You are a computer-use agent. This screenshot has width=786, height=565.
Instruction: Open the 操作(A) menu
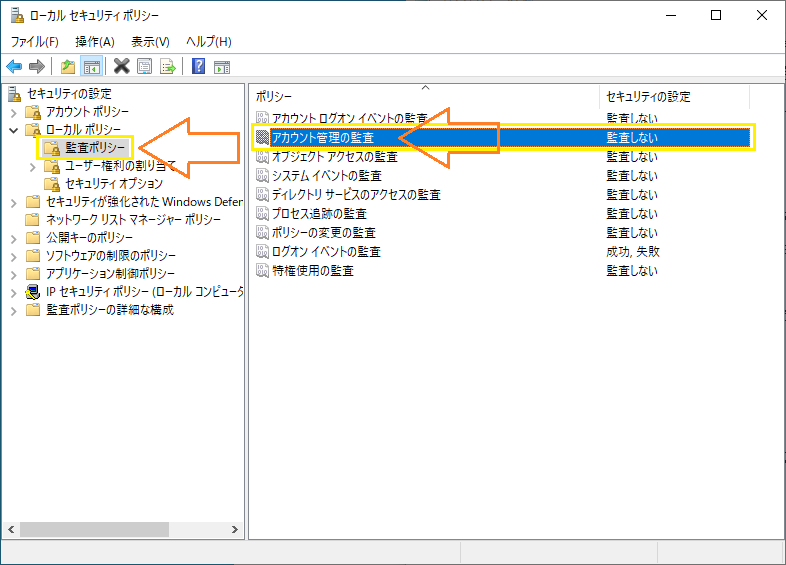click(x=95, y=42)
